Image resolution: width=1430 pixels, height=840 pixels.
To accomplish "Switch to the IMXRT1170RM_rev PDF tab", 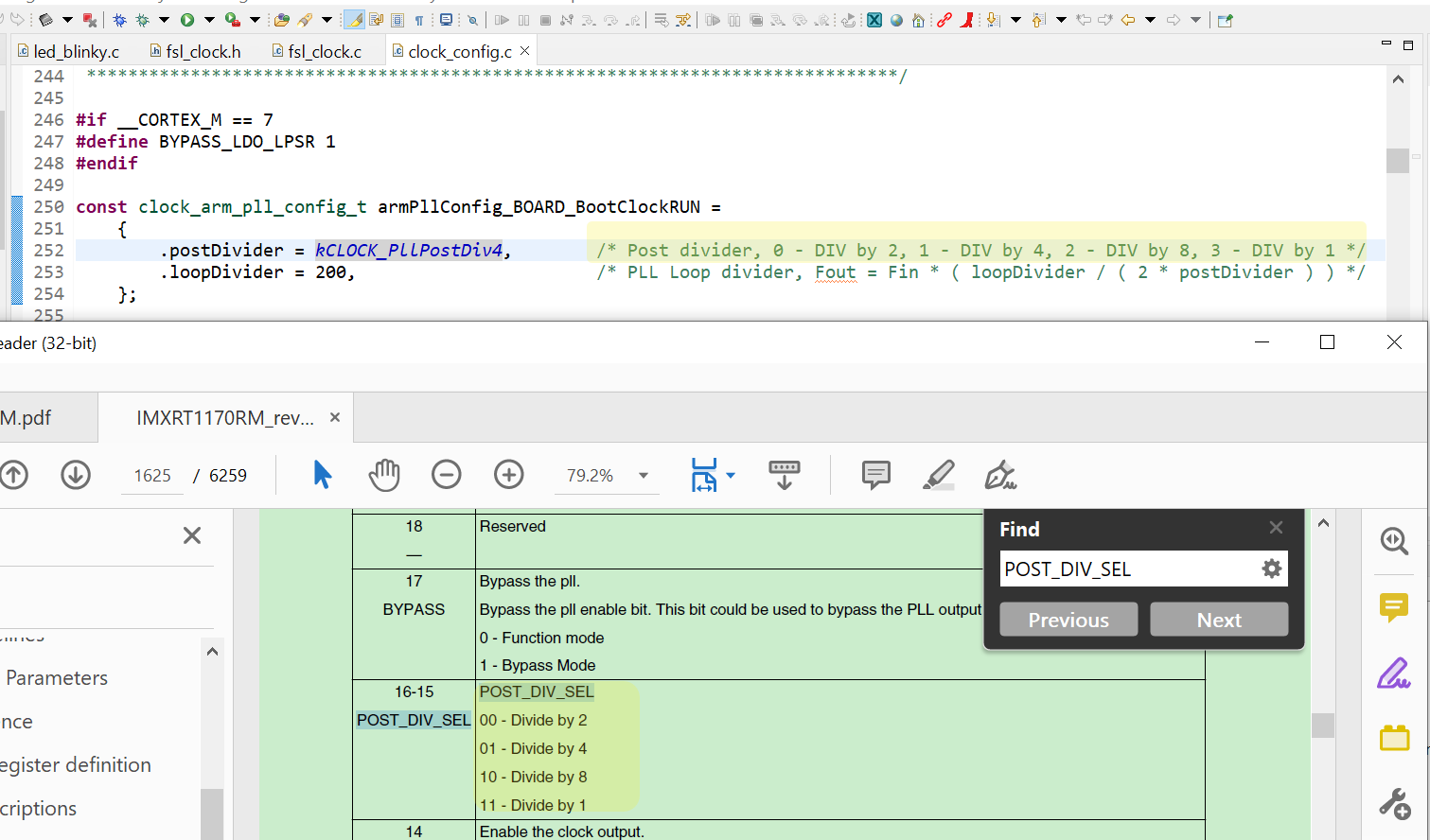I will pyautogui.click(x=225, y=417).
